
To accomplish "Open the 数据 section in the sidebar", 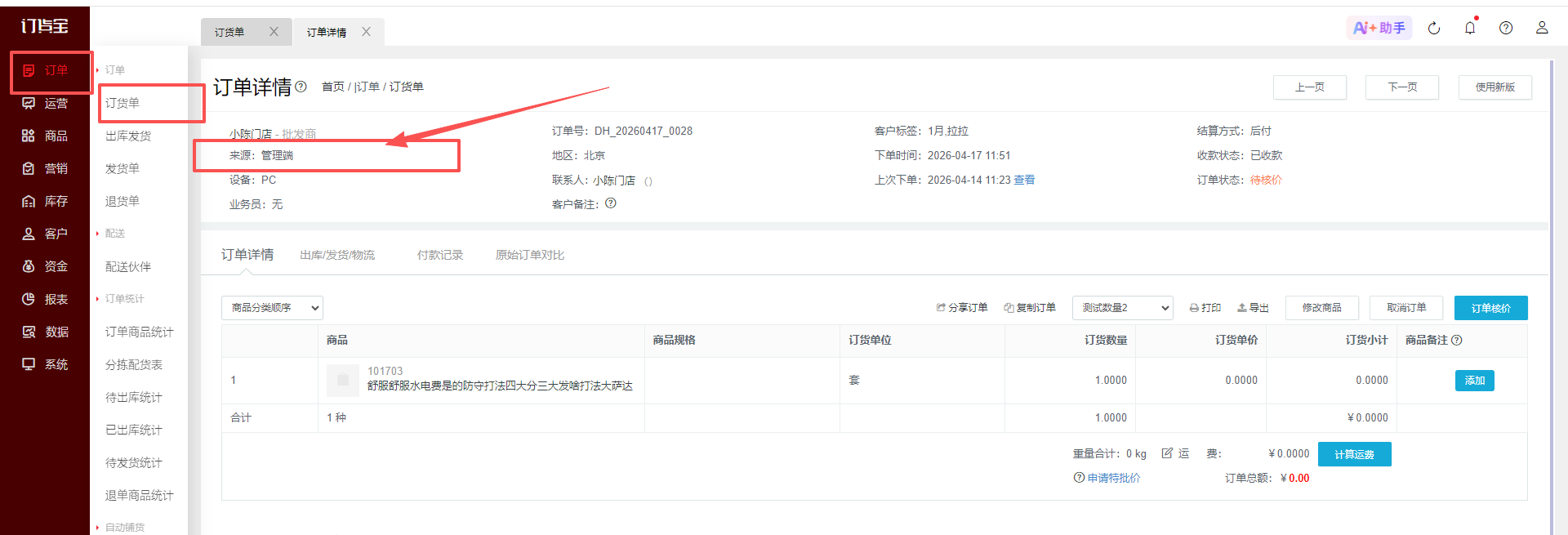I will pyautogui.click(x=45, y=332).
